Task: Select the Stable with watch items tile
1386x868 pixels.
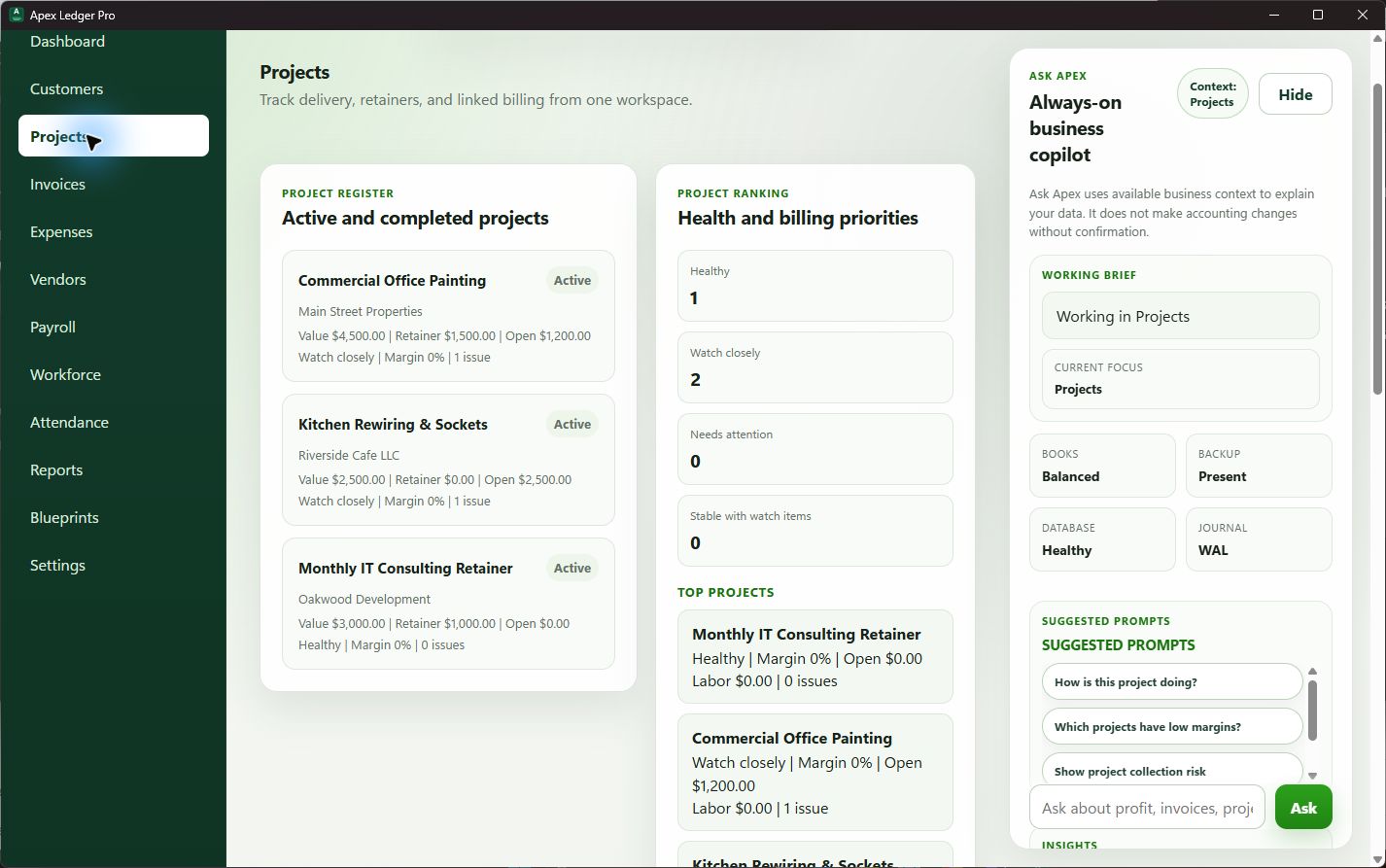Action: 814,531
